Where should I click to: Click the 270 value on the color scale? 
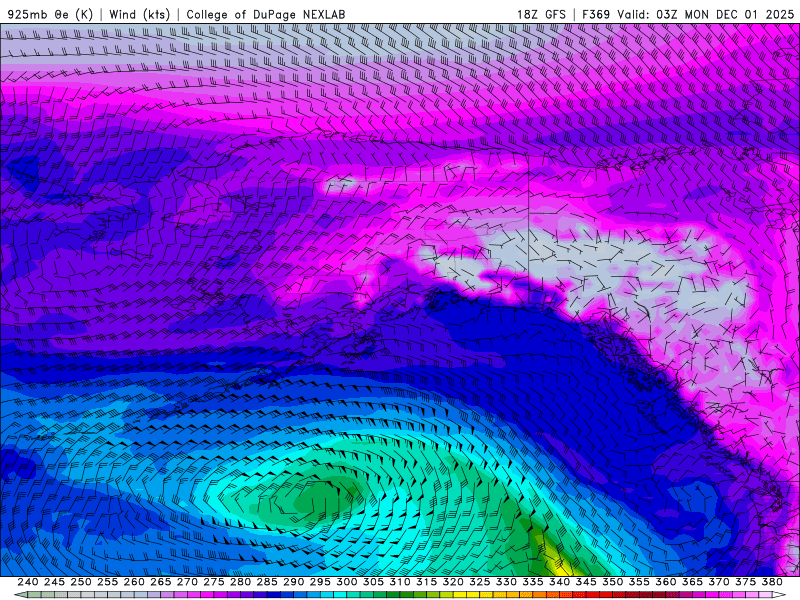coord(187,582)
